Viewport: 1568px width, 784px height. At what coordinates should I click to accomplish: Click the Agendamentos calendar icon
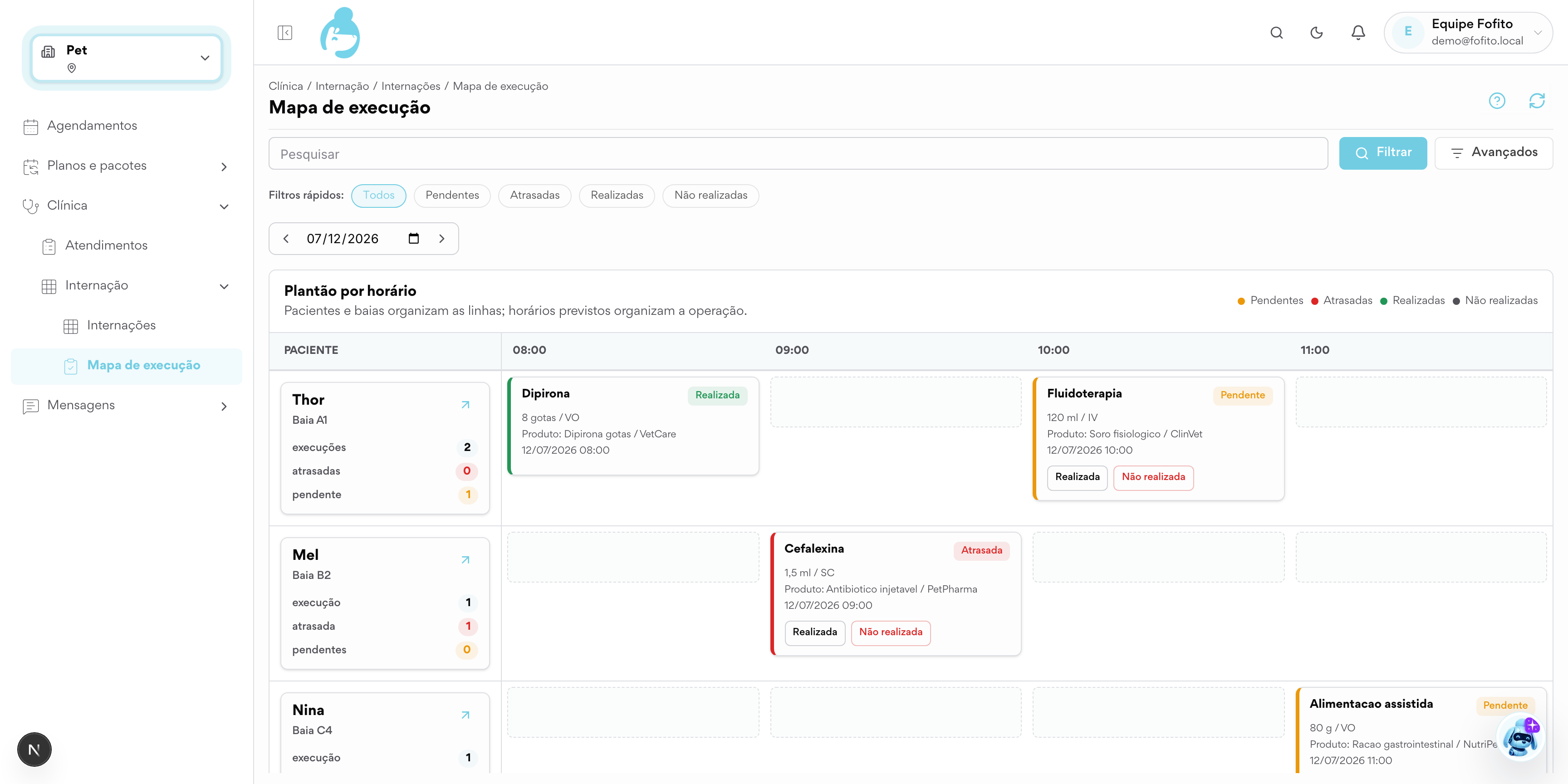(x=30, y=127)
